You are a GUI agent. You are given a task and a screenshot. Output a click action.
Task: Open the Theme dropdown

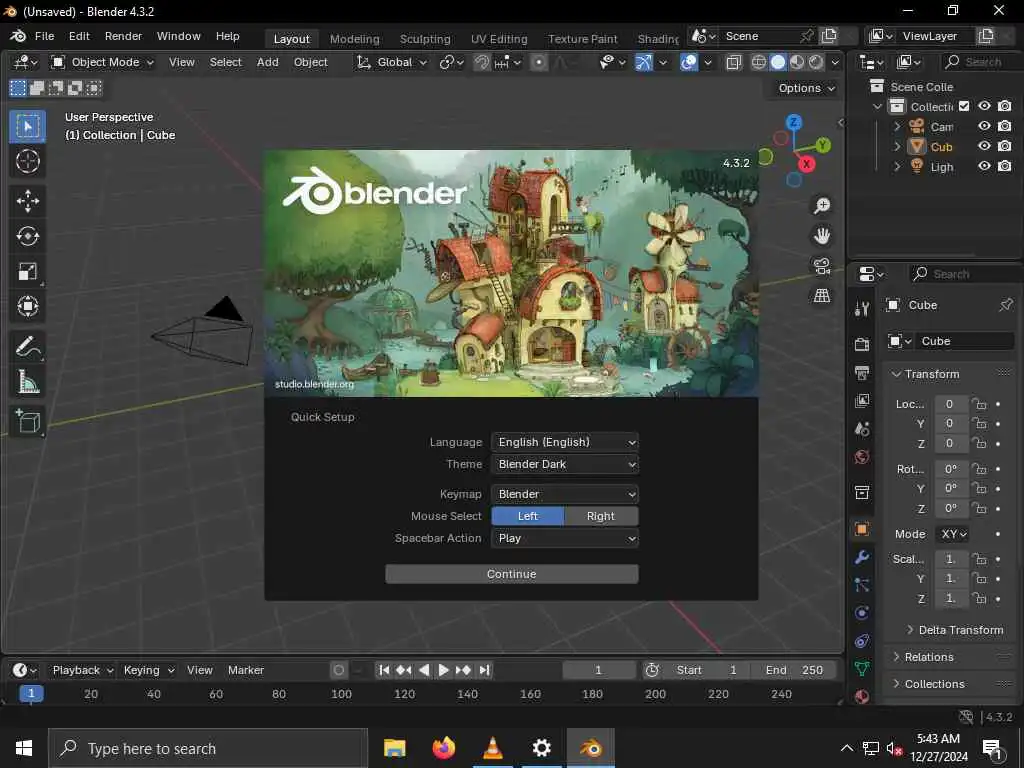click(565, 464)
